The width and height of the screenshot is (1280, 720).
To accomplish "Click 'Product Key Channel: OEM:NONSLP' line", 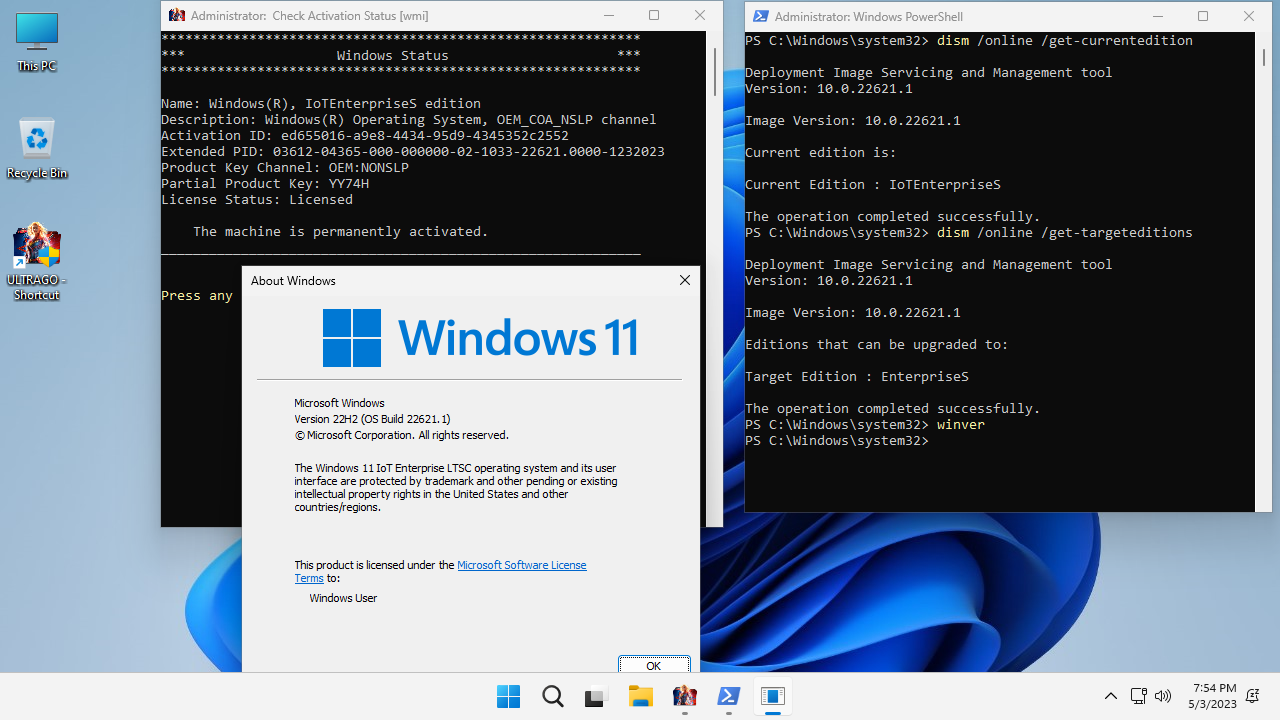I will tap(285, 167).
